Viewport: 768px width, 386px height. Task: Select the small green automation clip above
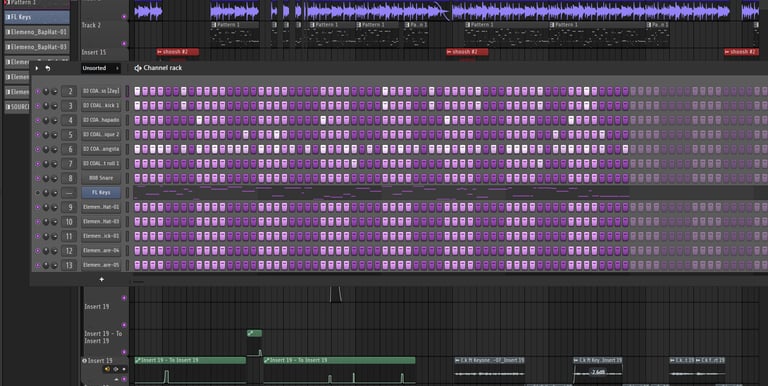[254, 334]
